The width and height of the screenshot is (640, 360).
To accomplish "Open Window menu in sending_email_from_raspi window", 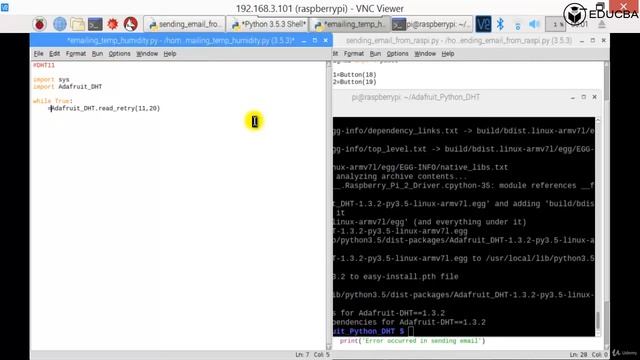I will [x=425, y=53].
